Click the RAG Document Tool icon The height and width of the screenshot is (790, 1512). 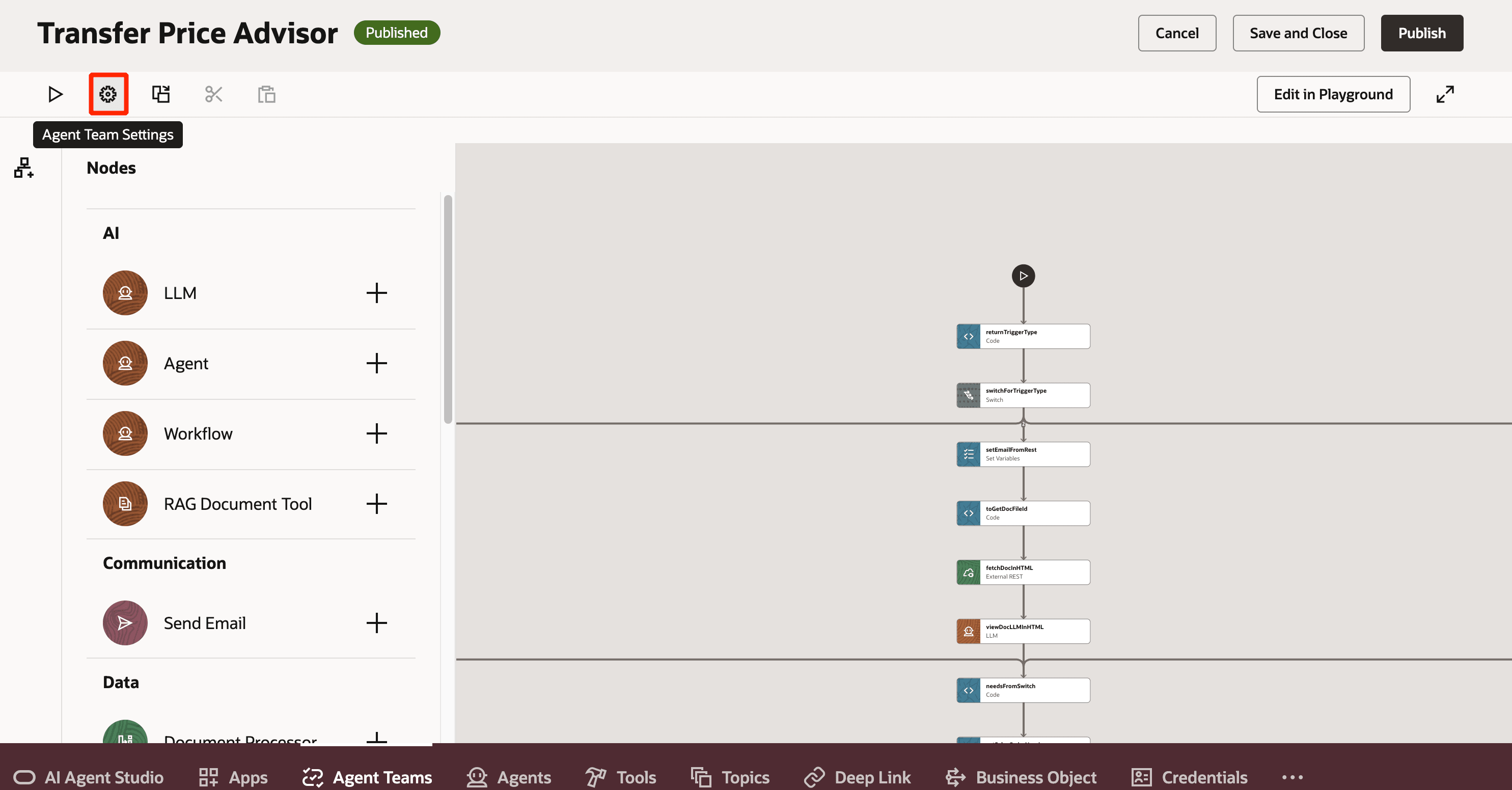click(125, 504)
